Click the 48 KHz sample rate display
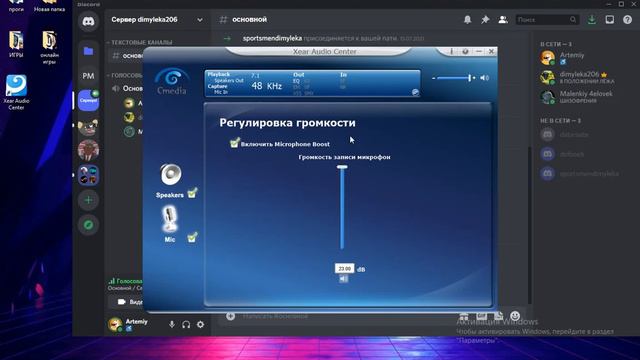Screen dimensions: 640x360 coord(267,86)
